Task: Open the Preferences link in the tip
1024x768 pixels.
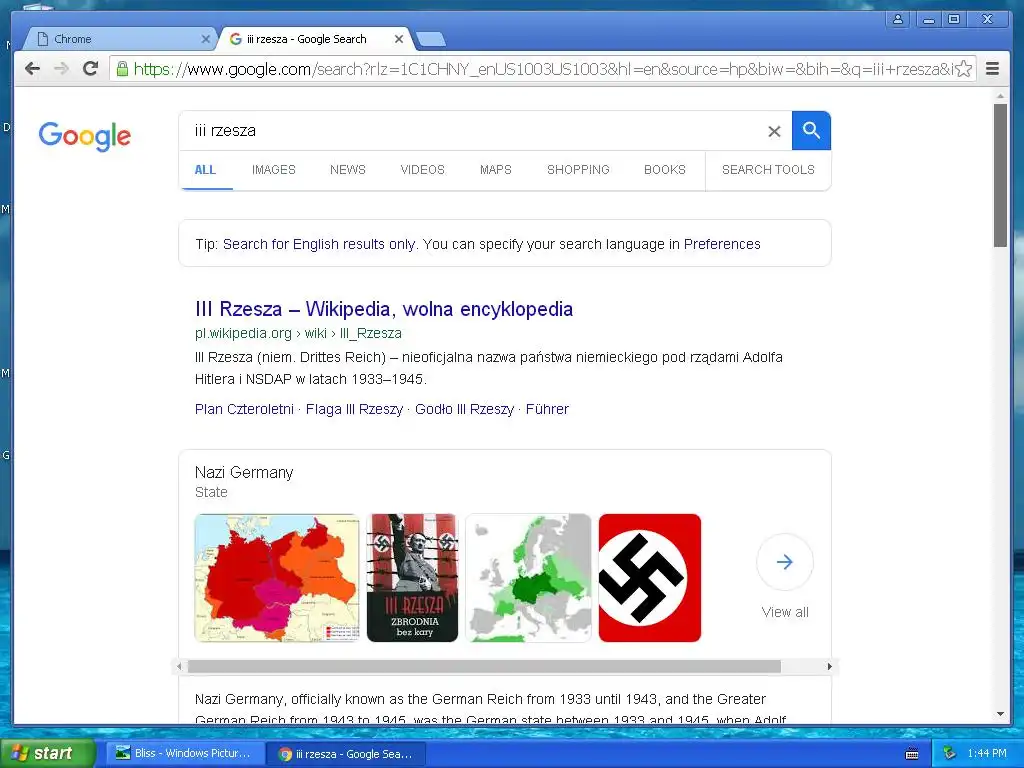Action: tap(722, 244)
